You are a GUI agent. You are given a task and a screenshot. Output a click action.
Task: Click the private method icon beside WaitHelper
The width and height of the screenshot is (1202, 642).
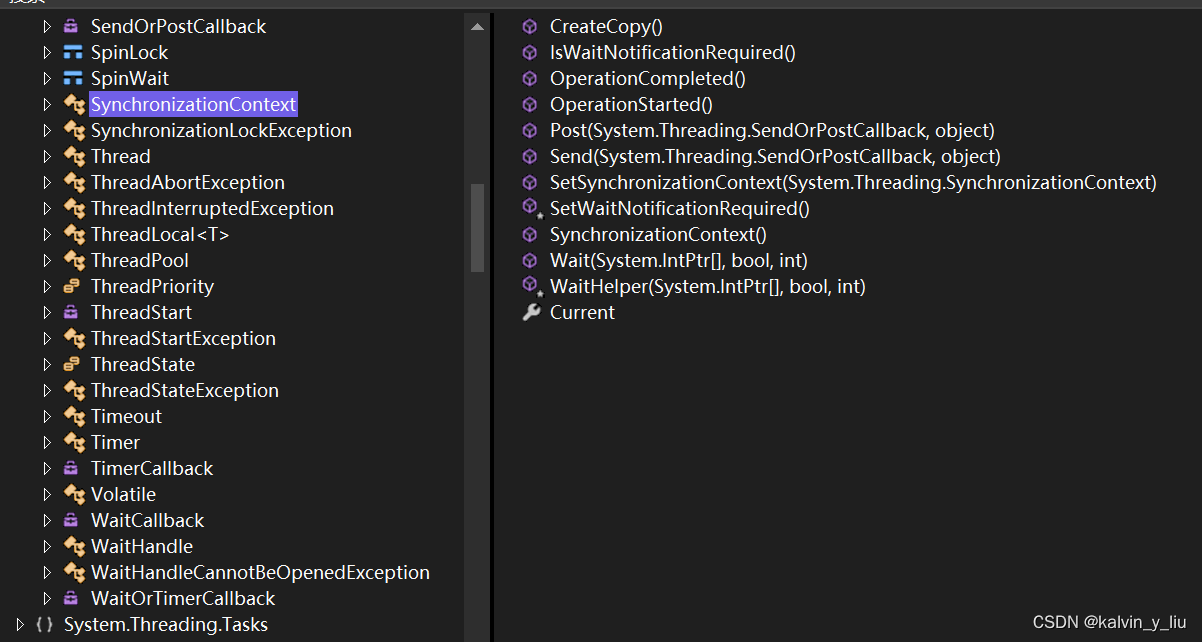click(x=531, y=286)
